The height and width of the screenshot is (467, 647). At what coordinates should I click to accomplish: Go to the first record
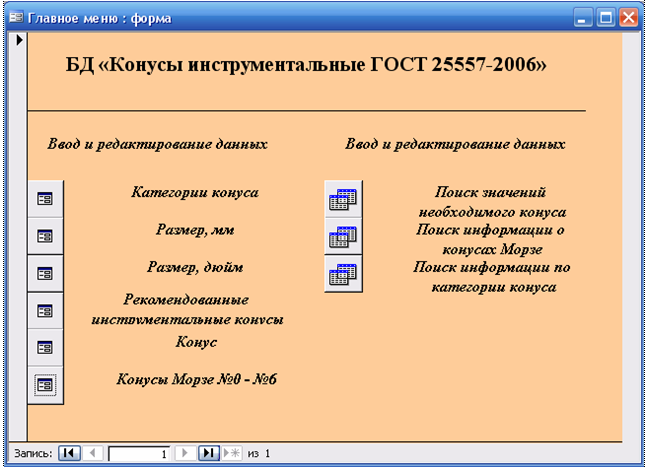(x=70, y=453)
